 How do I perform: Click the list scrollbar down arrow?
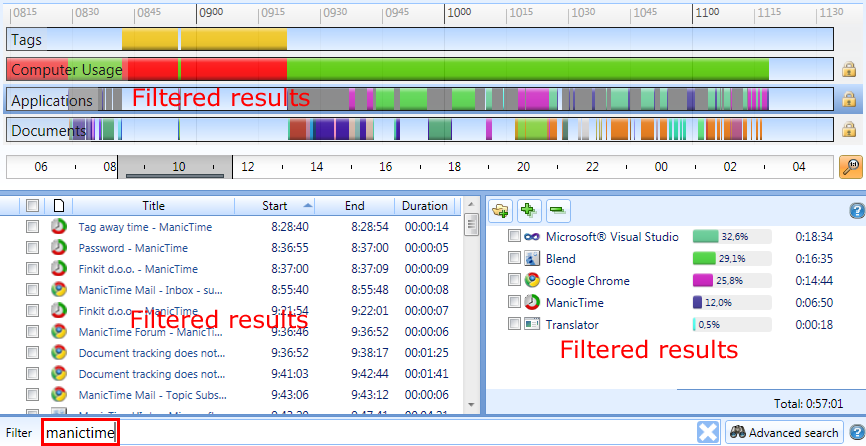(x=471, y=405)
